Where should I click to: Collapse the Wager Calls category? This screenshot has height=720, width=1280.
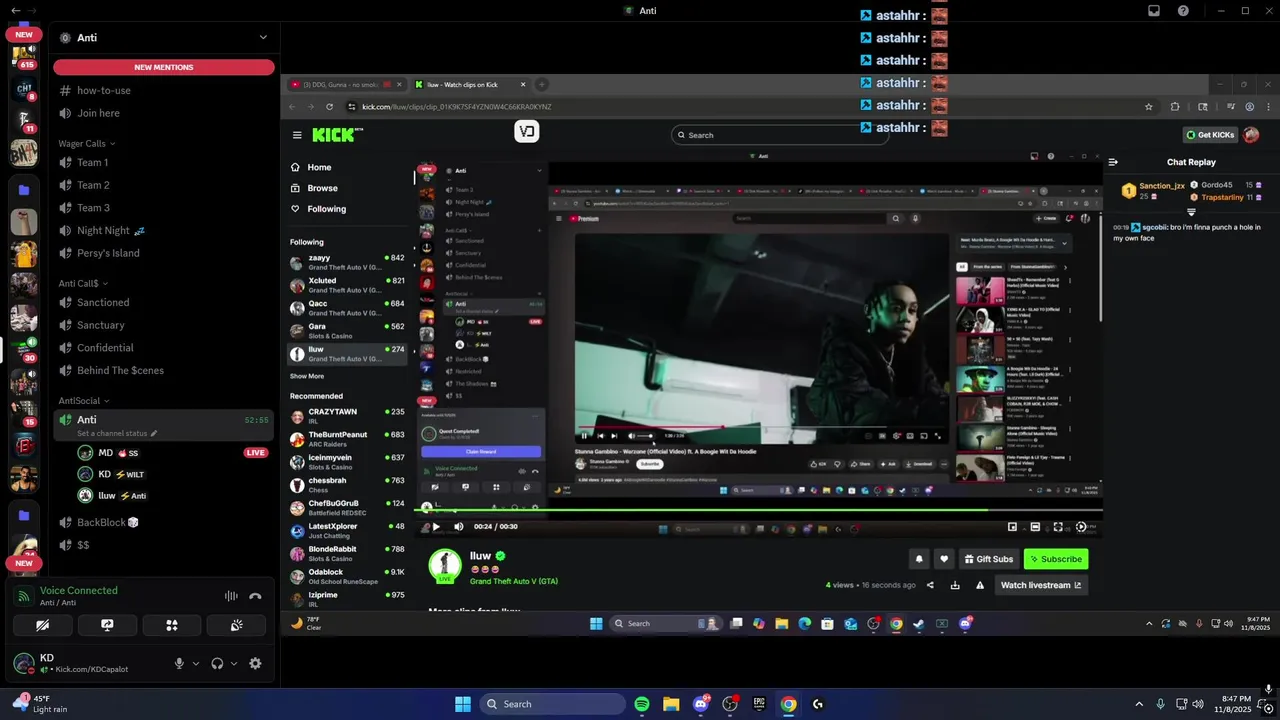(x=86, y=143)
